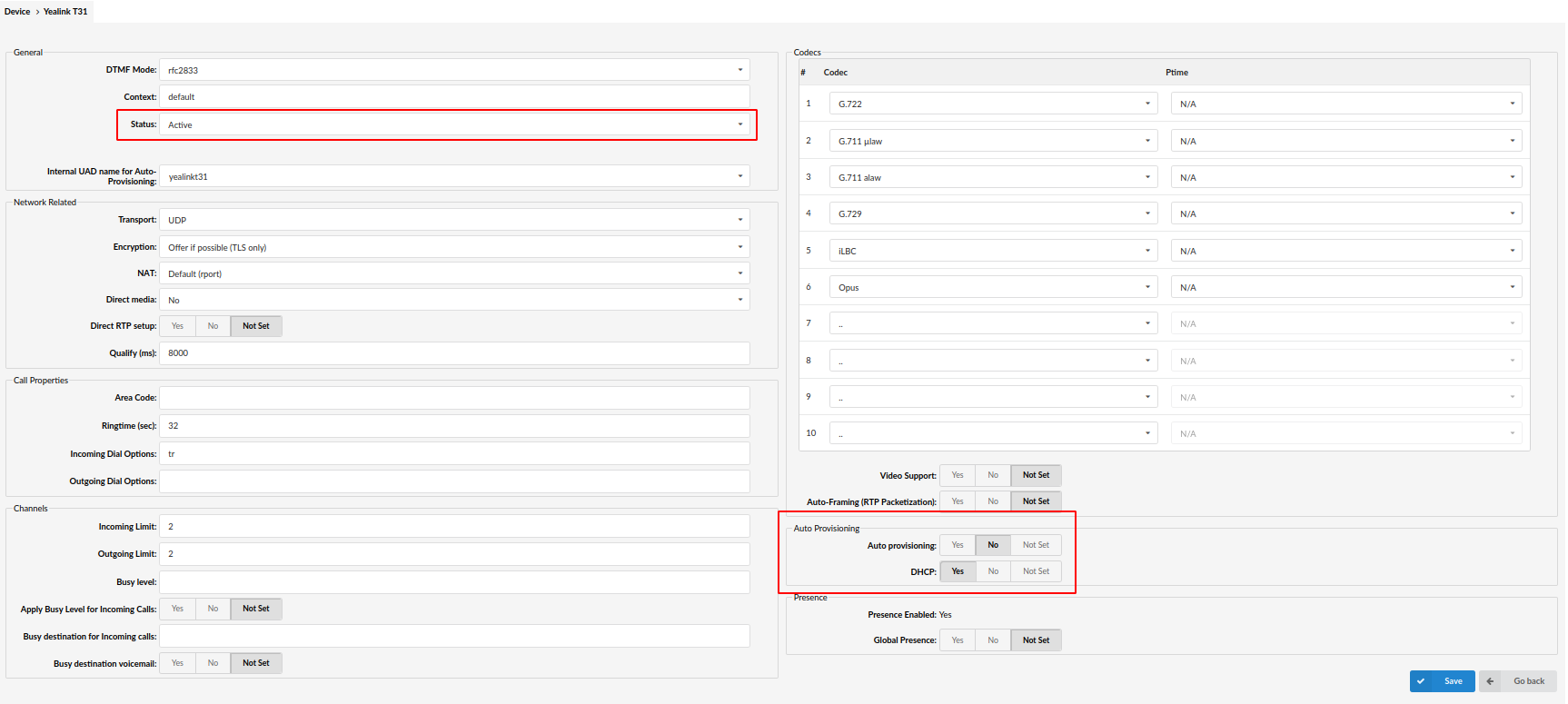Open the Direct media dropdown
The image size is (1568, 704).
coord(454,300)
